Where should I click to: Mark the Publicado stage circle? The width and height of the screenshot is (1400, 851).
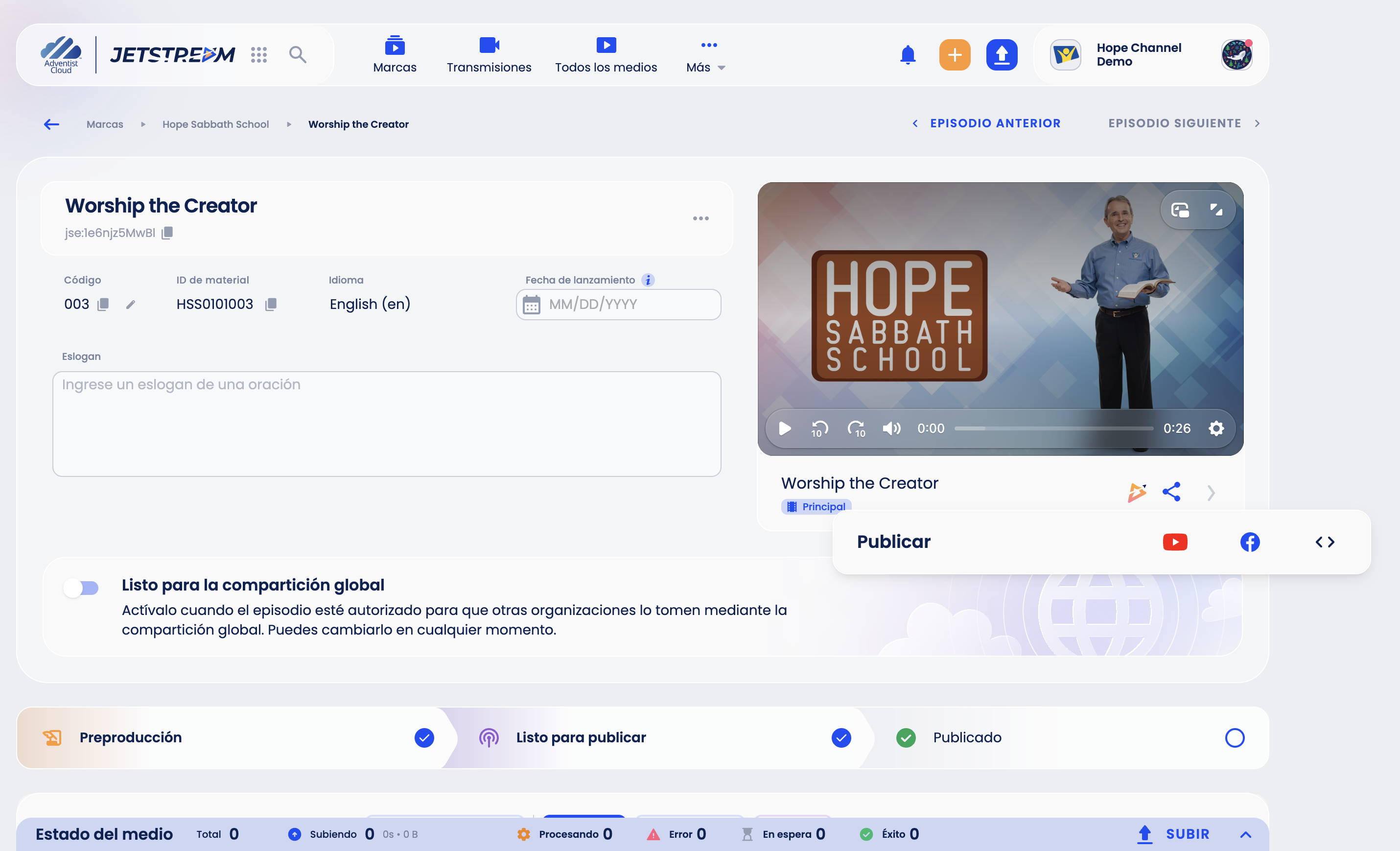coord(1234,737)
